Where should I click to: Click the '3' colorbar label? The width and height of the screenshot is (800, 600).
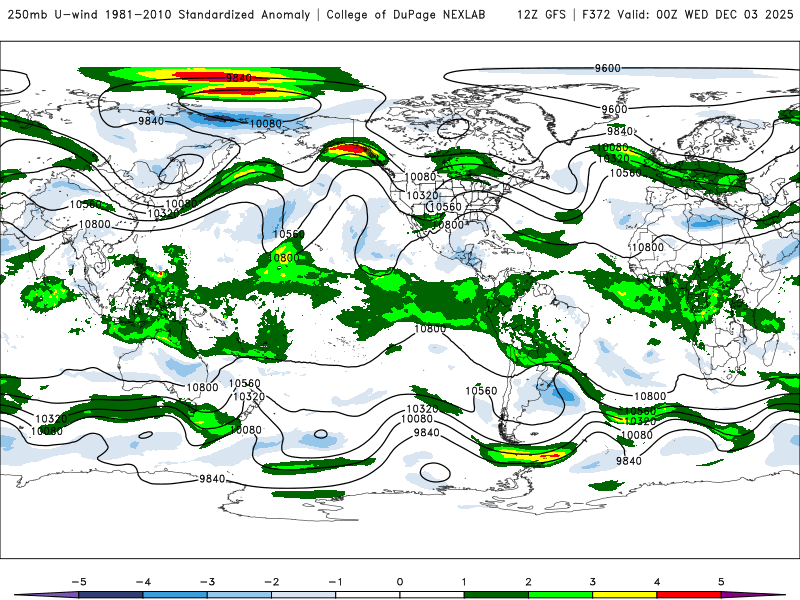(x=593, y=582)
